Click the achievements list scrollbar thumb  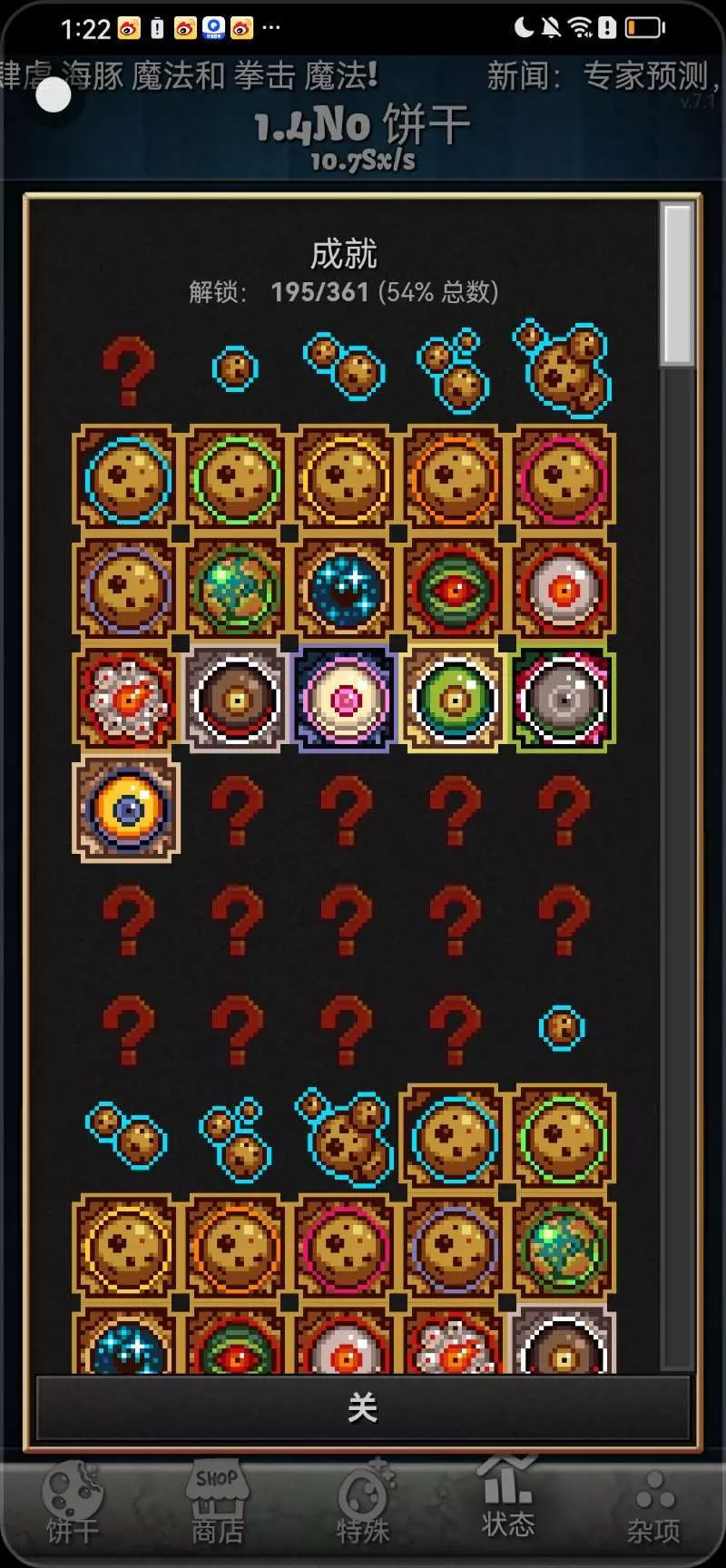pos(677,284)
